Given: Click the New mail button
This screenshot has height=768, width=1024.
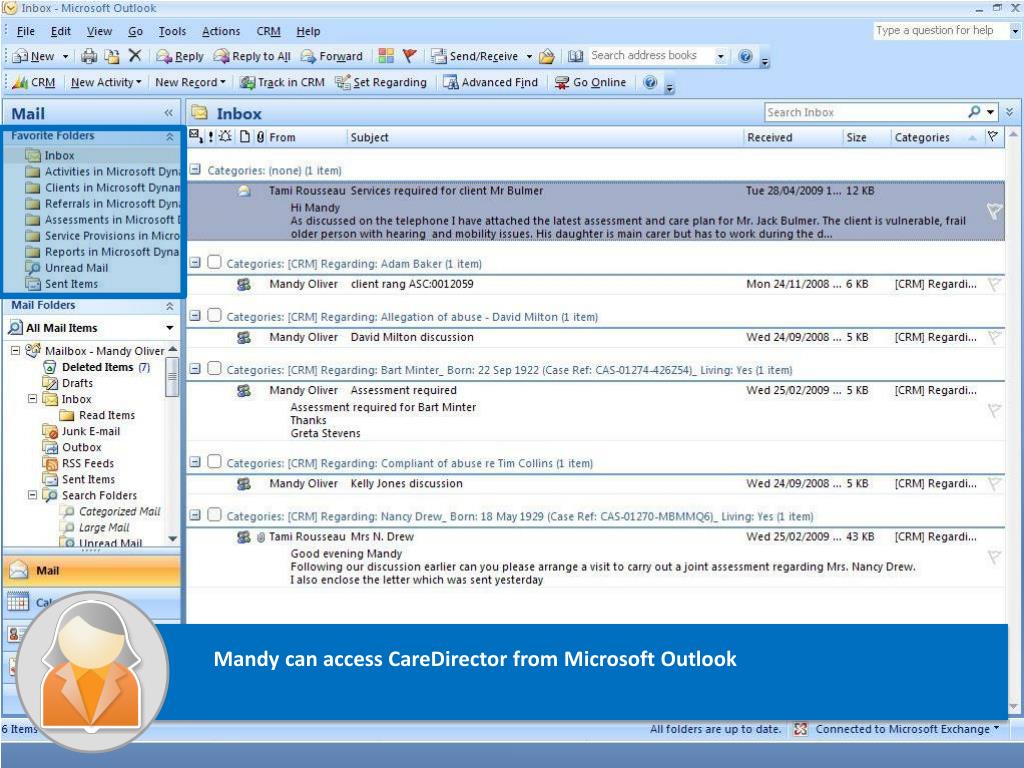Looking at the screenshot, I should click(x=34, y=56).
